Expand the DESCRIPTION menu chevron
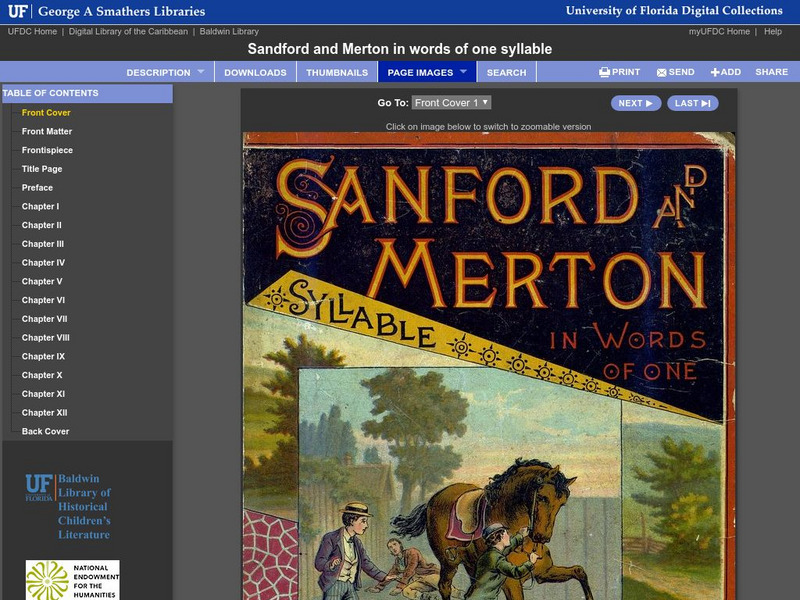The image size is (800, 600). pyautogui.click(x=204, y=71)
